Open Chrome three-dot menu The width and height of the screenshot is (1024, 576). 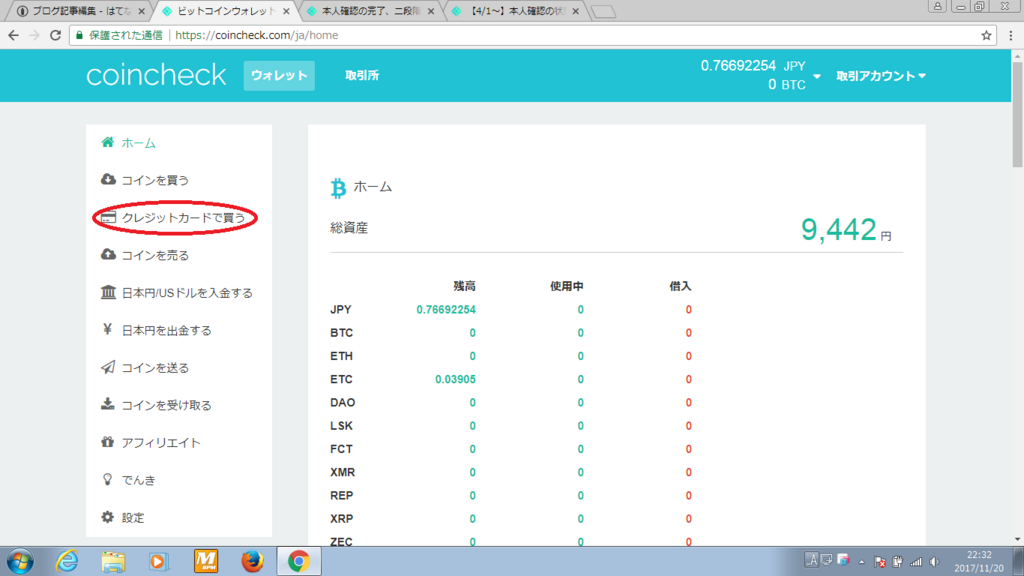click(1011, 35)
